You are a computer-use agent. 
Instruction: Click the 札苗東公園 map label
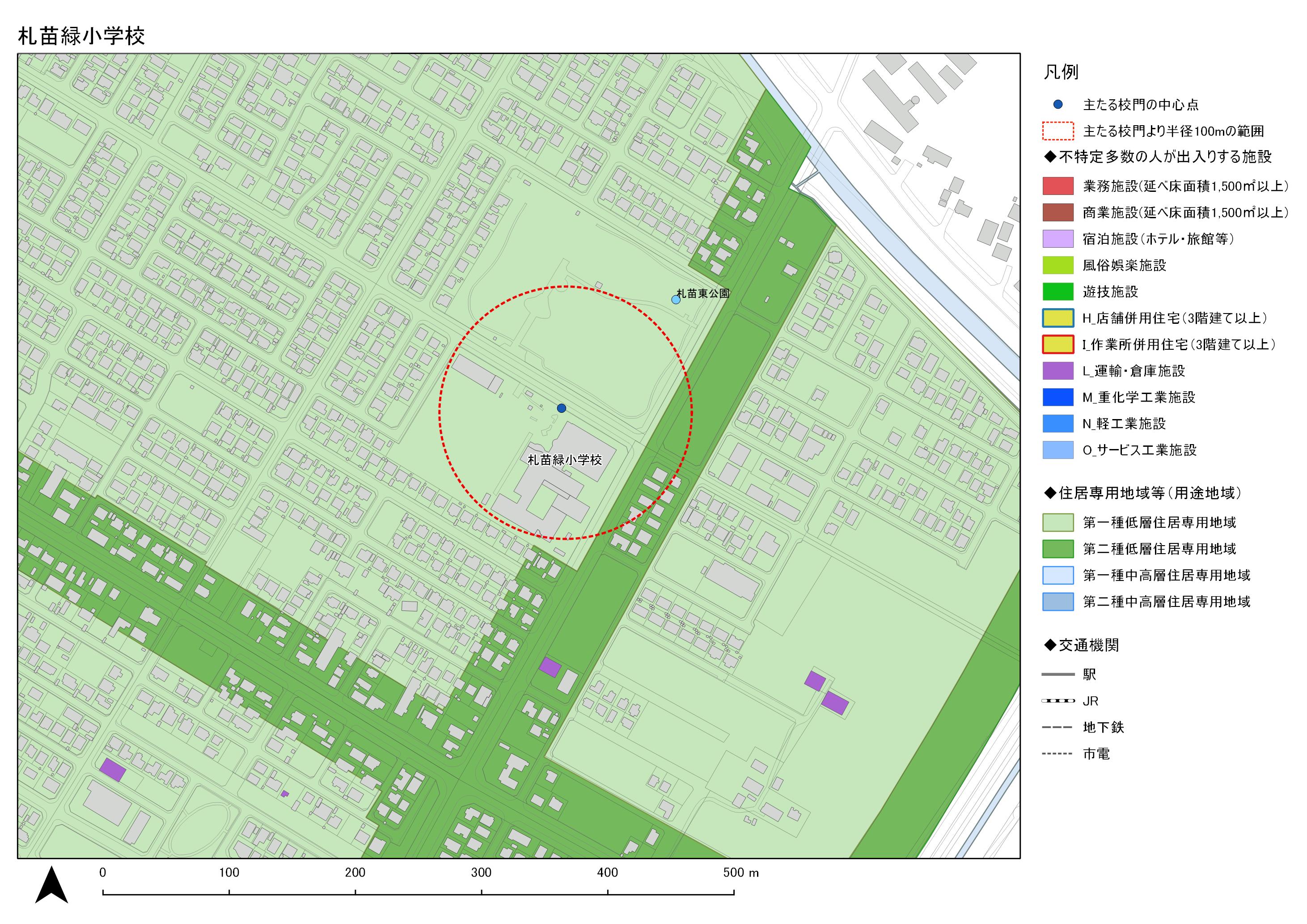(703, 293)
